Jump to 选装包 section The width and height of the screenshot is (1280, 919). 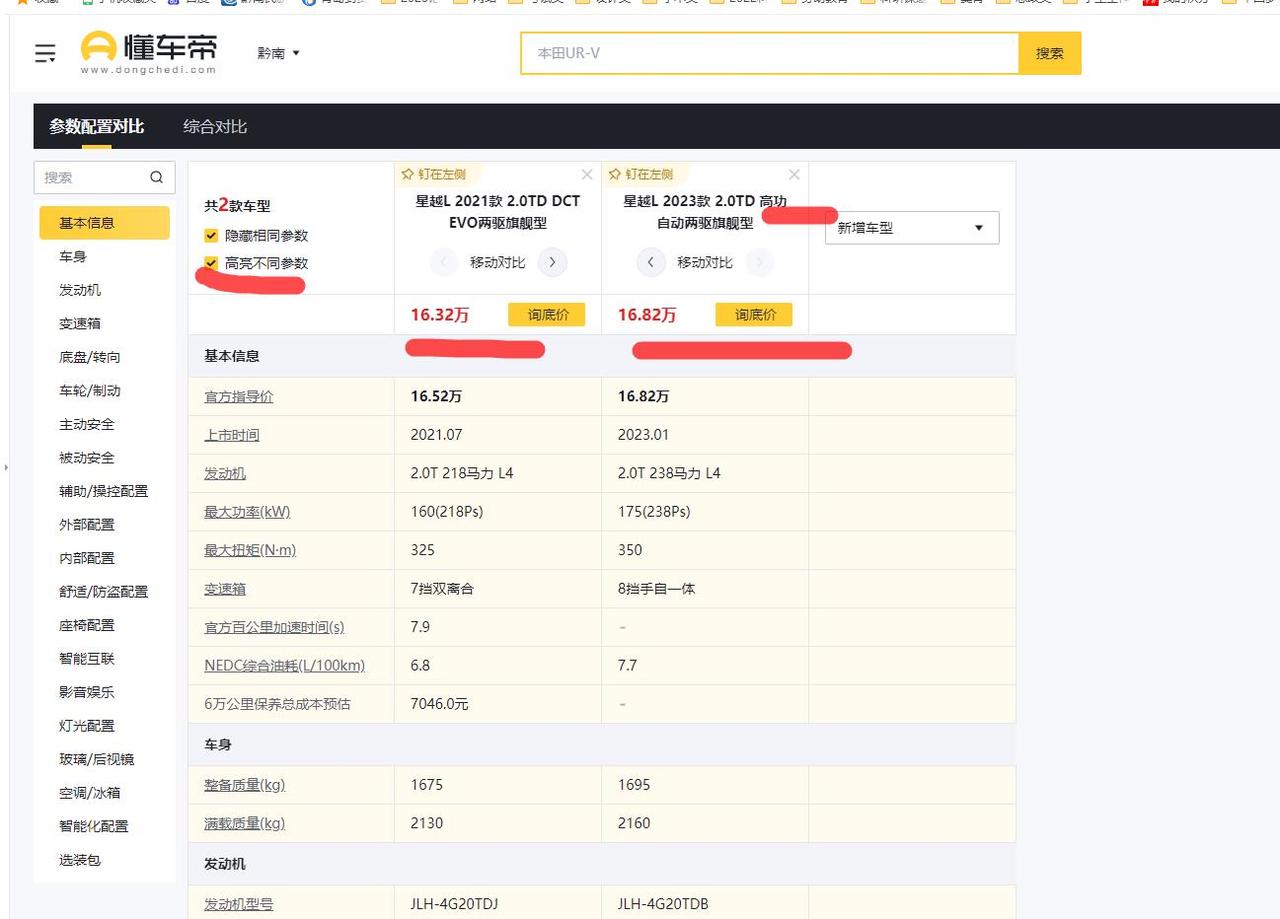click(80, 860)
